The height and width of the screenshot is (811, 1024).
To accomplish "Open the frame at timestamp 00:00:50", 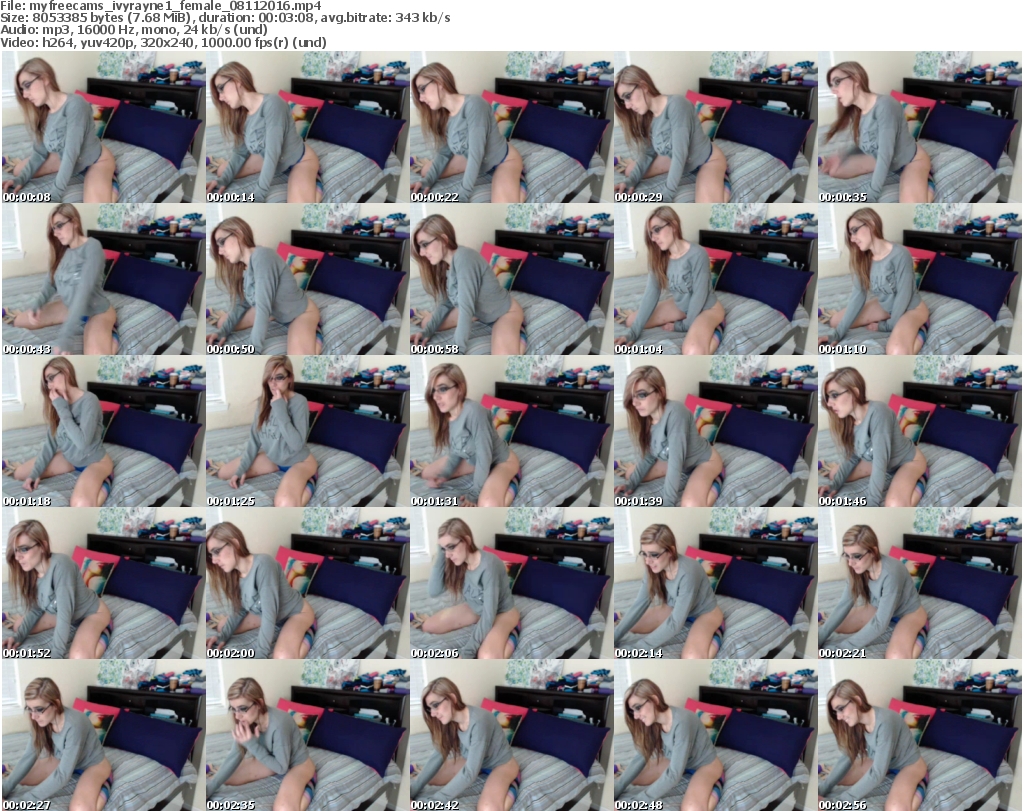I will pos(308,279).
